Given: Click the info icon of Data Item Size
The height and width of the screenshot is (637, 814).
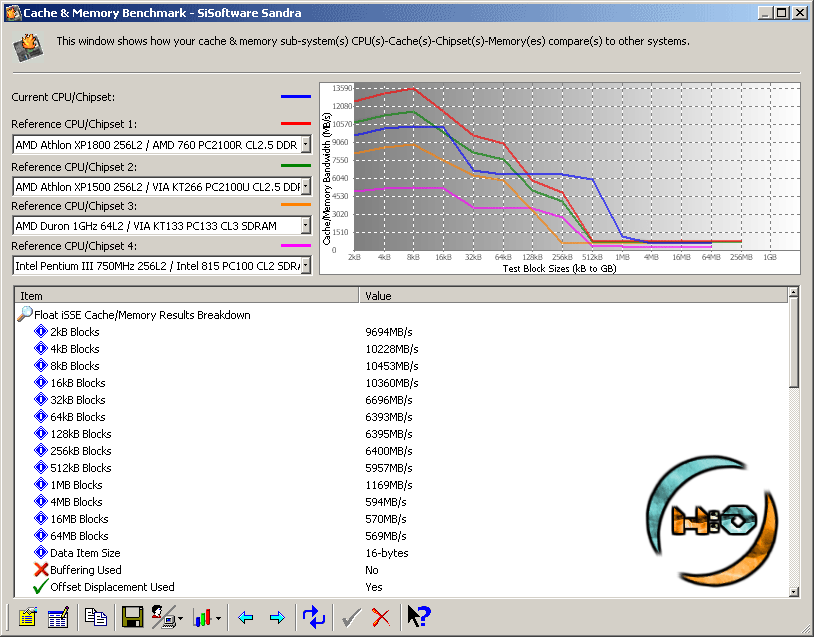Looking at the screenshot, I should coord(40,552).
